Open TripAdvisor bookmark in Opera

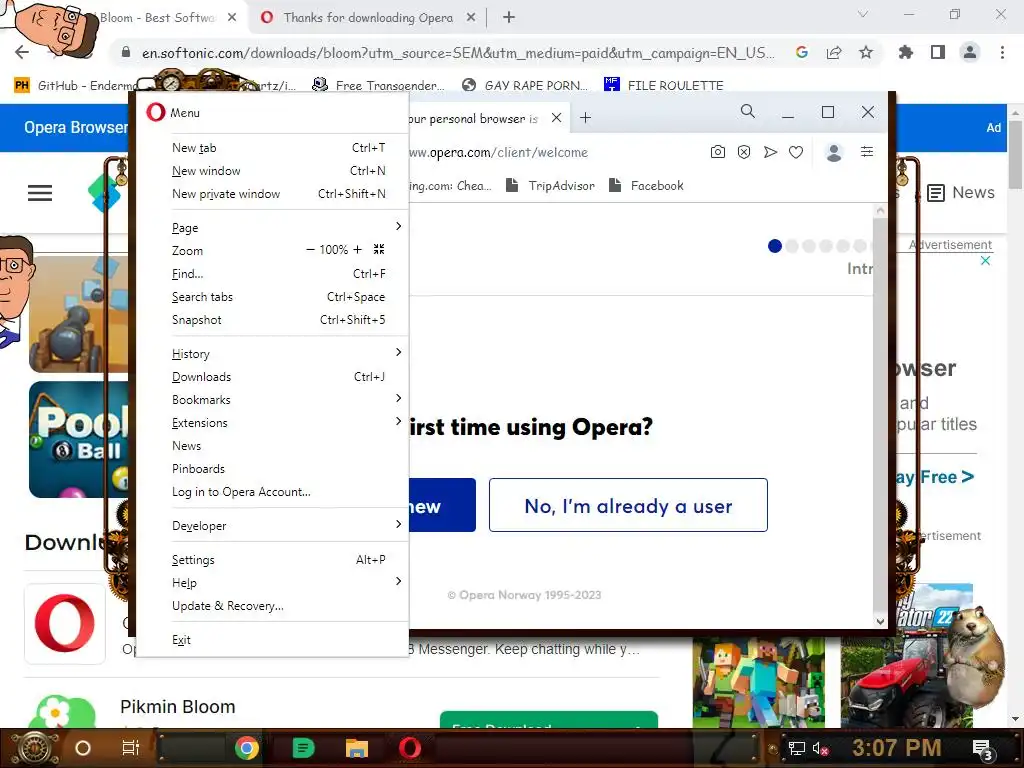click(x=551, y=185)
